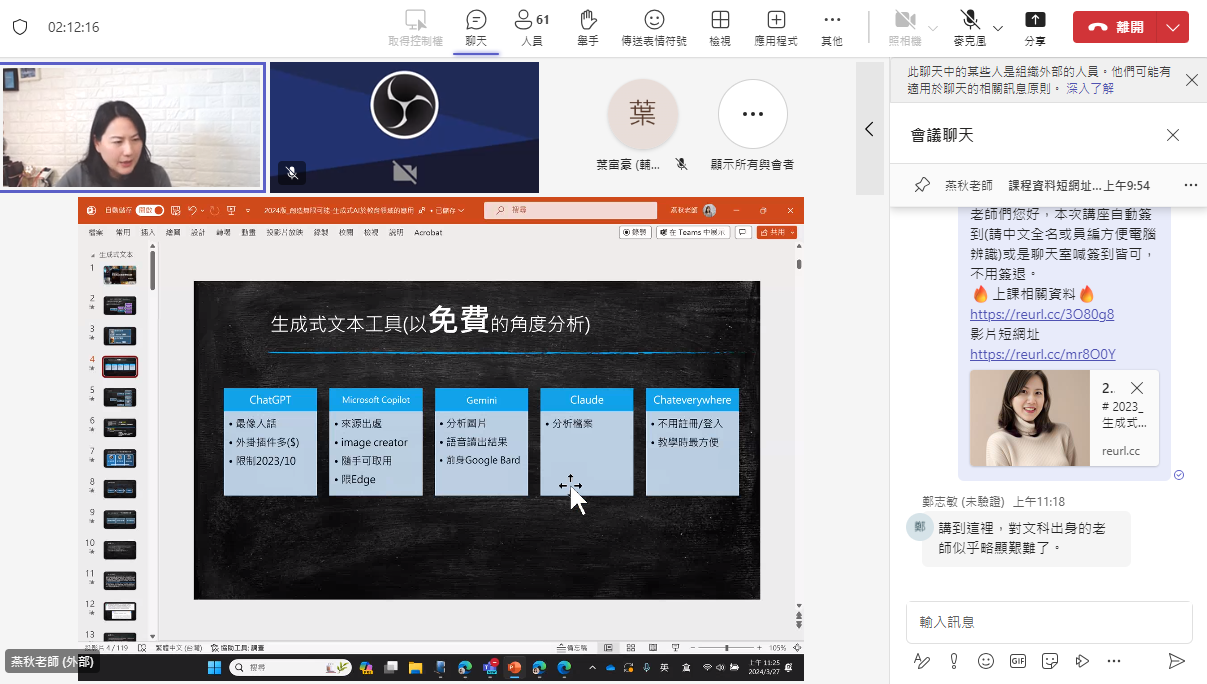This screenshot has height=684, width=1207.
Task: Select slide 5 thumbnail in PowerPoint panel
Action: (x=120, y=397)
